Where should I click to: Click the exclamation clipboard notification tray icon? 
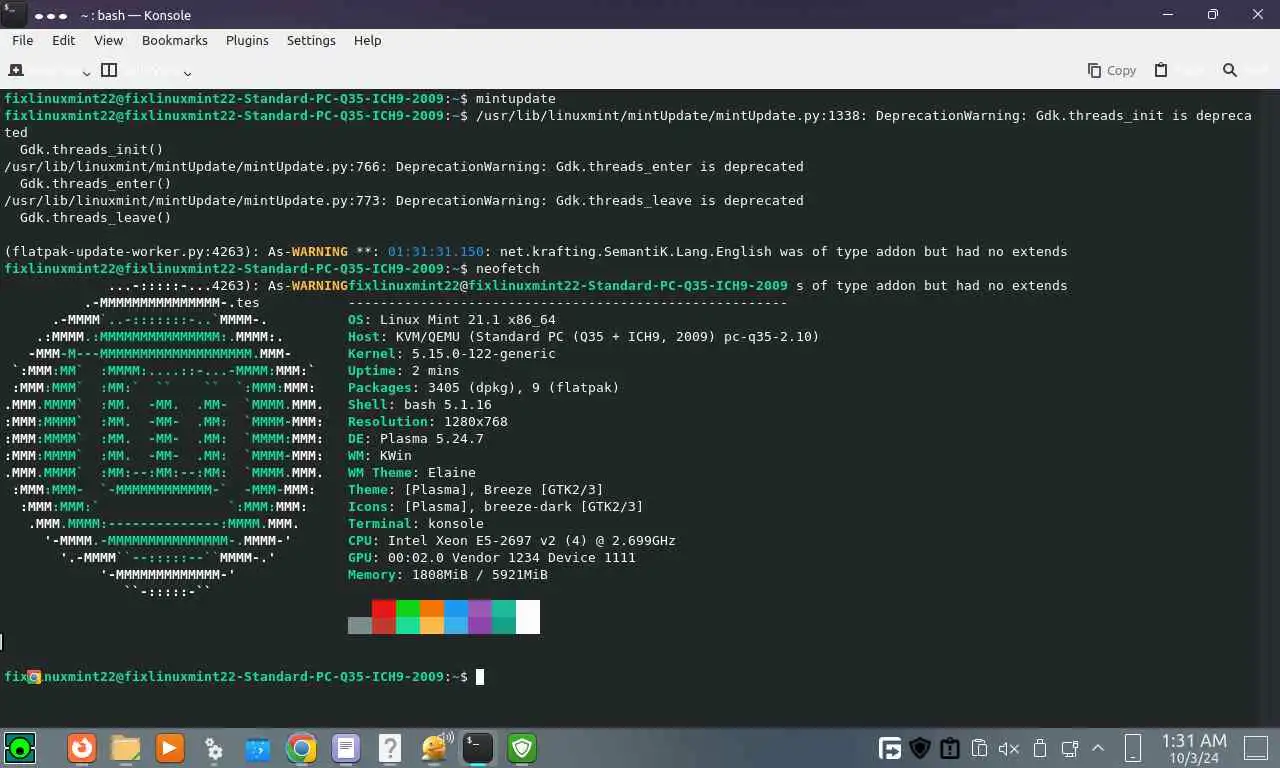[x=950, y=748]
